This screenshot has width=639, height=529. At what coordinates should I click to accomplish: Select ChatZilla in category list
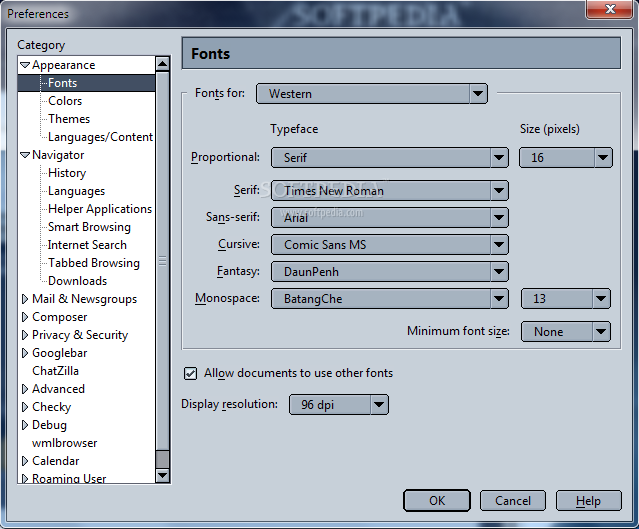[x=55, y=371]
